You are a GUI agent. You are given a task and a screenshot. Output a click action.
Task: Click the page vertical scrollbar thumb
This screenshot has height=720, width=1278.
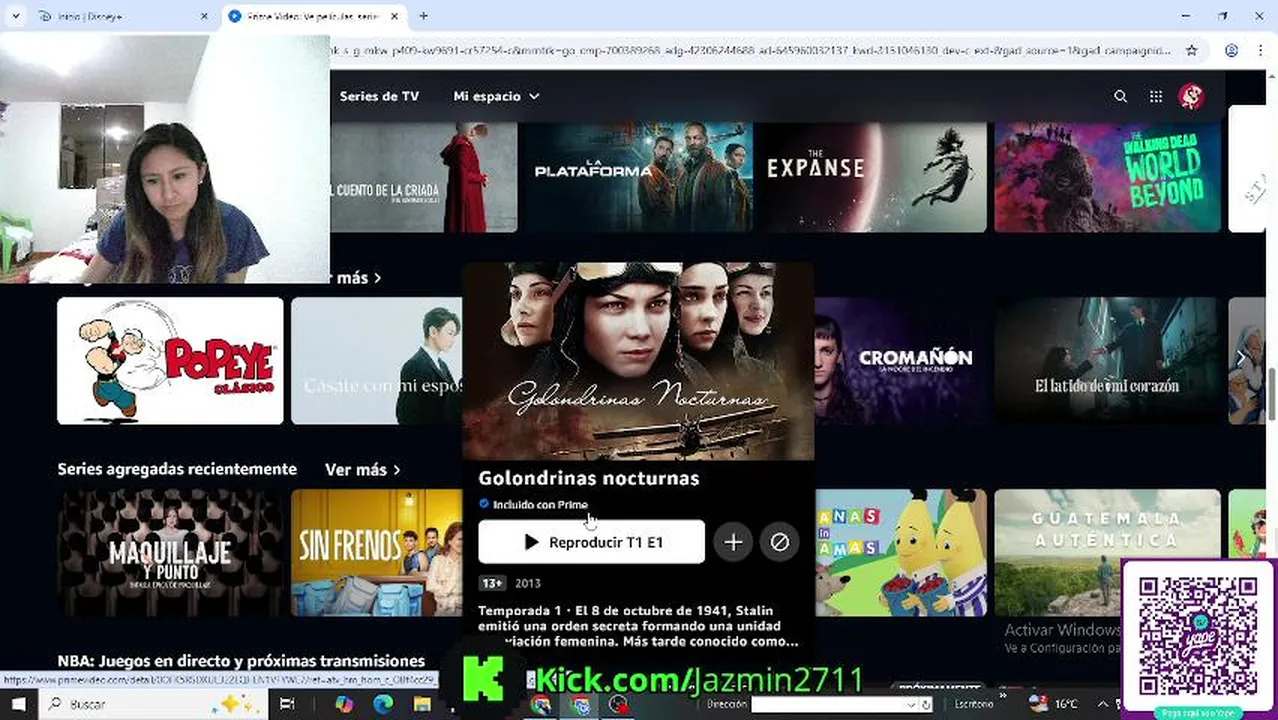click(x=1272, y=394)
